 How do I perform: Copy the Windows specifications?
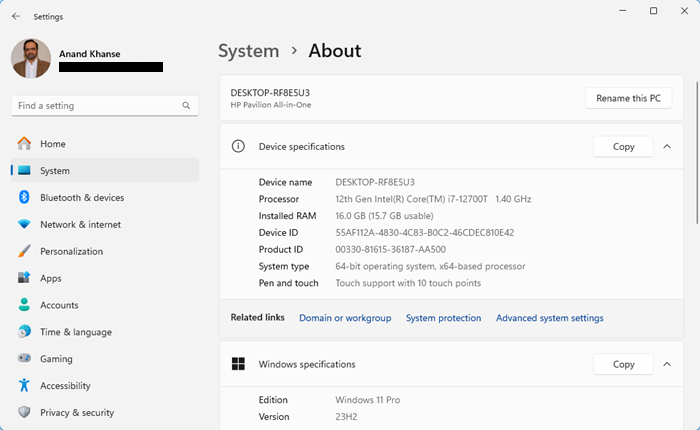tap(623, 364)
